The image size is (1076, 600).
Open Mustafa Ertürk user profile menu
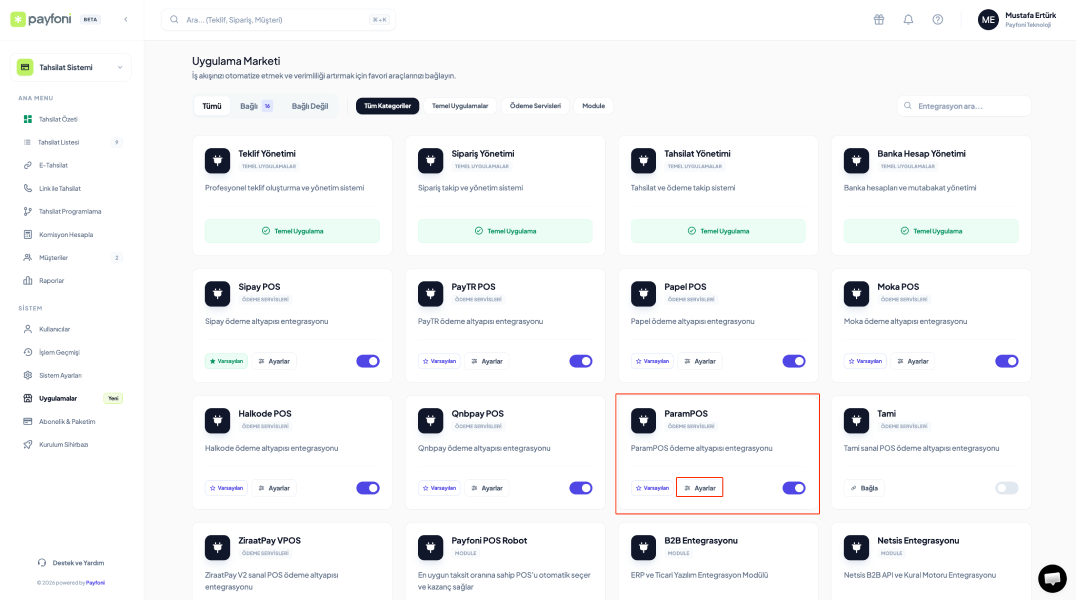pos(1016,19)
